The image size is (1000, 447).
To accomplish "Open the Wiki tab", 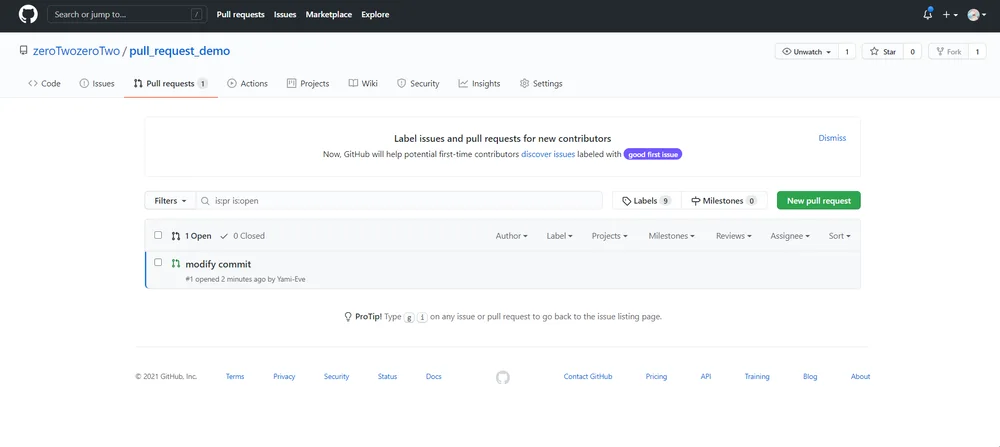I will point(363,84).
